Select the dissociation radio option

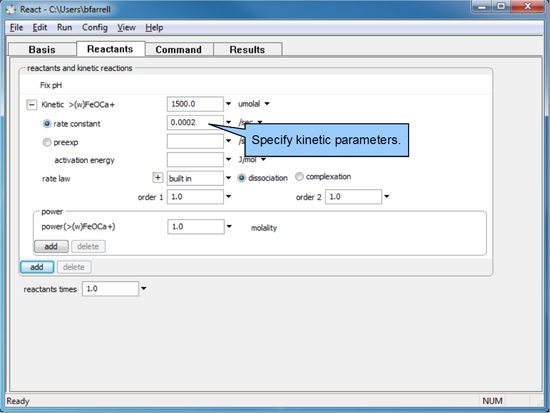(x=241, y=178)
